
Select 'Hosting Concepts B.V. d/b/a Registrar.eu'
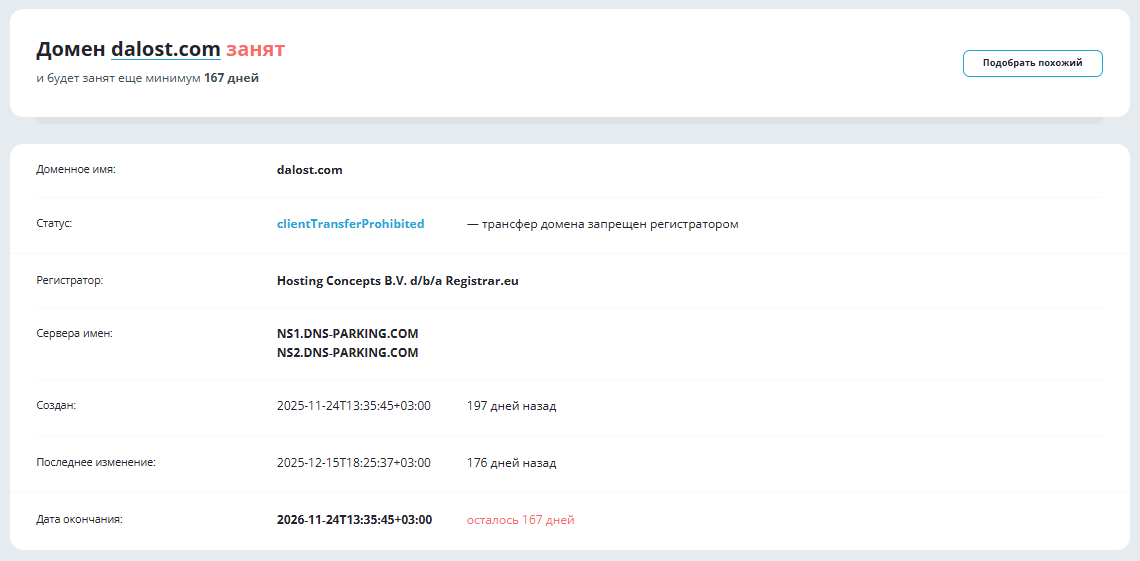point(398,281)
